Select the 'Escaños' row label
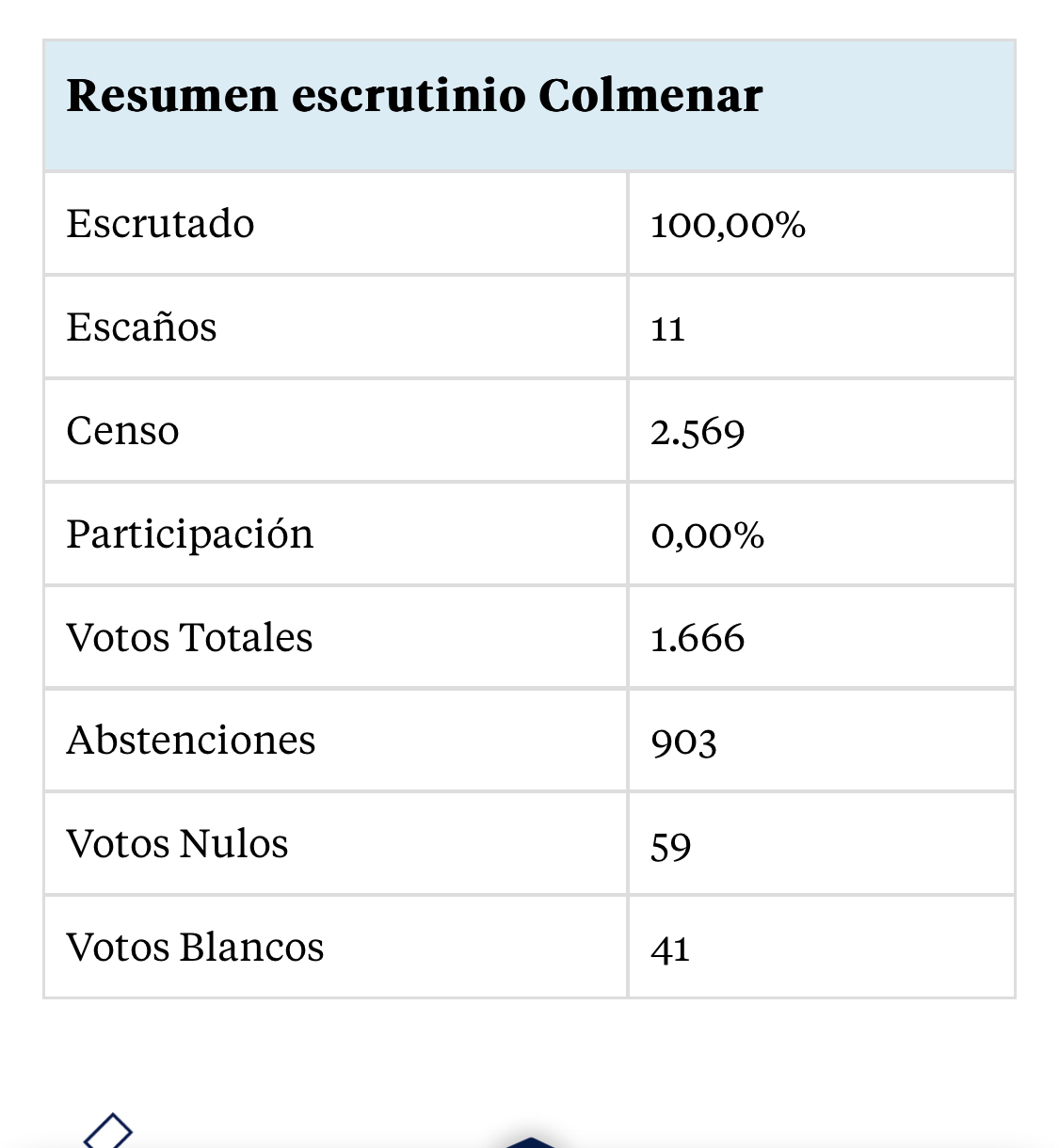1059x1148 pixels. click(x=141, y=327)
